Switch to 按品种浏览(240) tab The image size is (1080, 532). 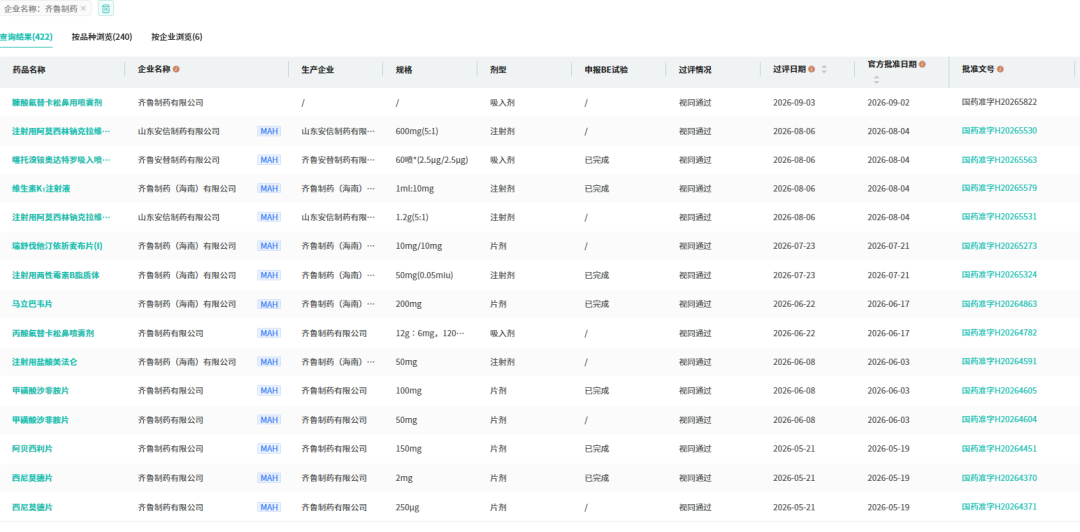coord(102,37)
